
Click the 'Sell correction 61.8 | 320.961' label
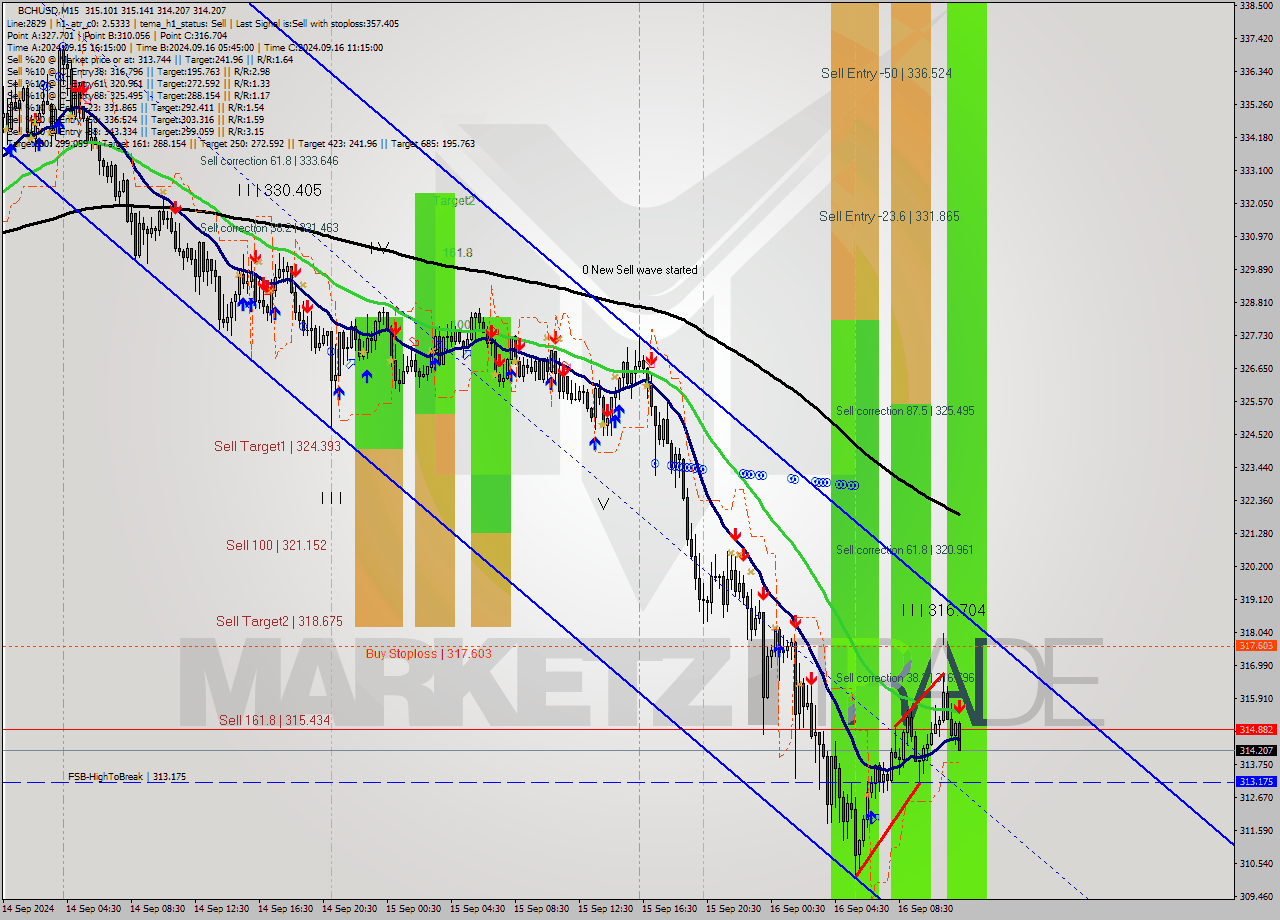(905, 550)
